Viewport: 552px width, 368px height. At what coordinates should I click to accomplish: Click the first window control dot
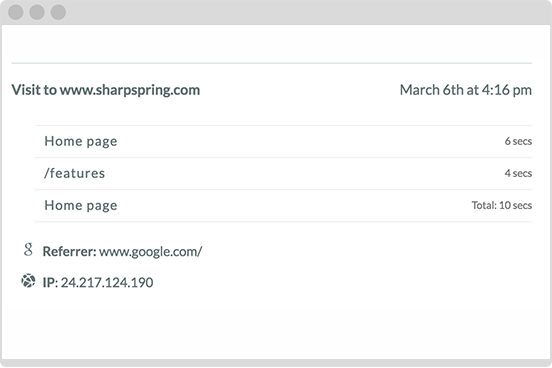point(16,12)
